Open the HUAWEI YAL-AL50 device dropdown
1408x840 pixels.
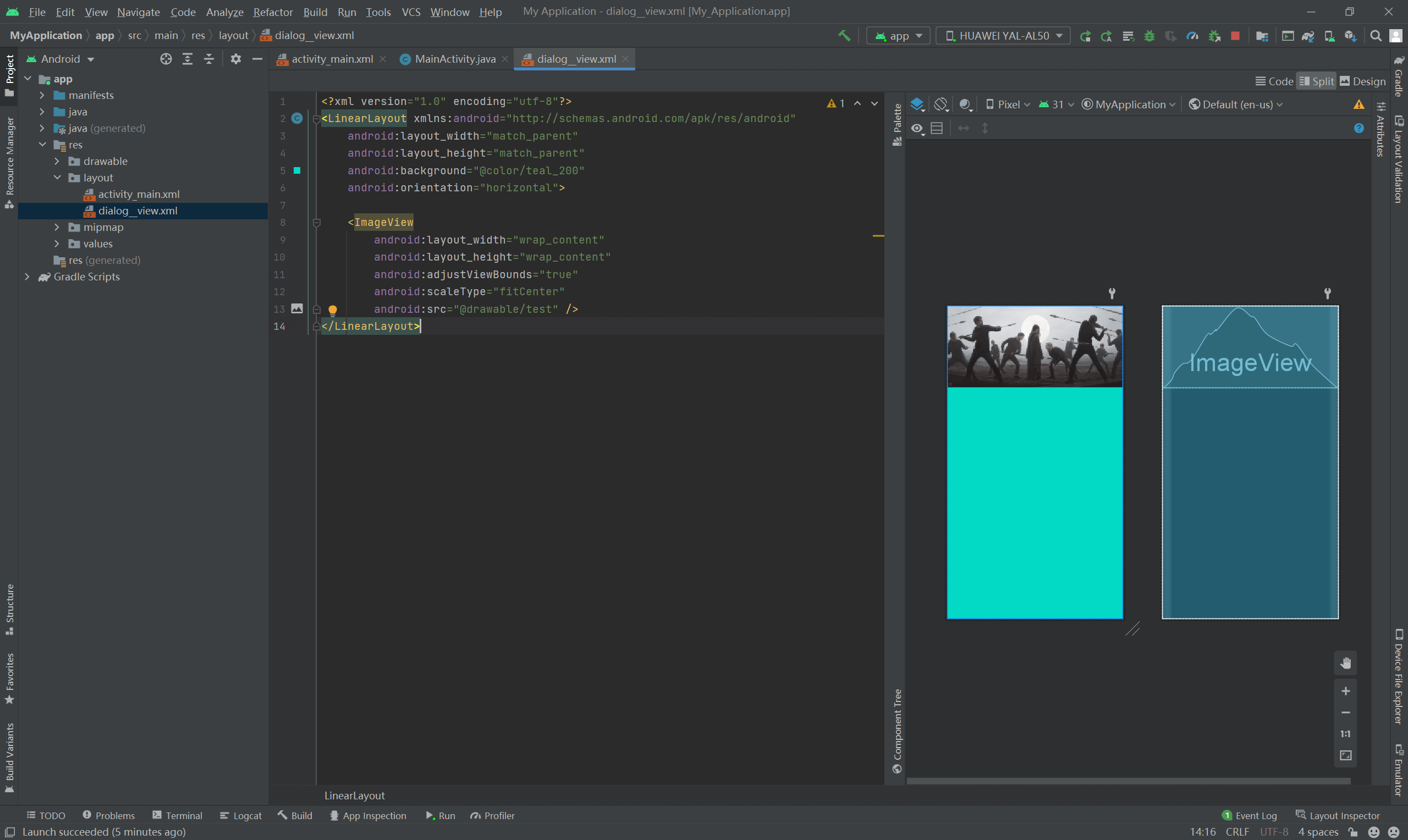[x=1003, y=36]
